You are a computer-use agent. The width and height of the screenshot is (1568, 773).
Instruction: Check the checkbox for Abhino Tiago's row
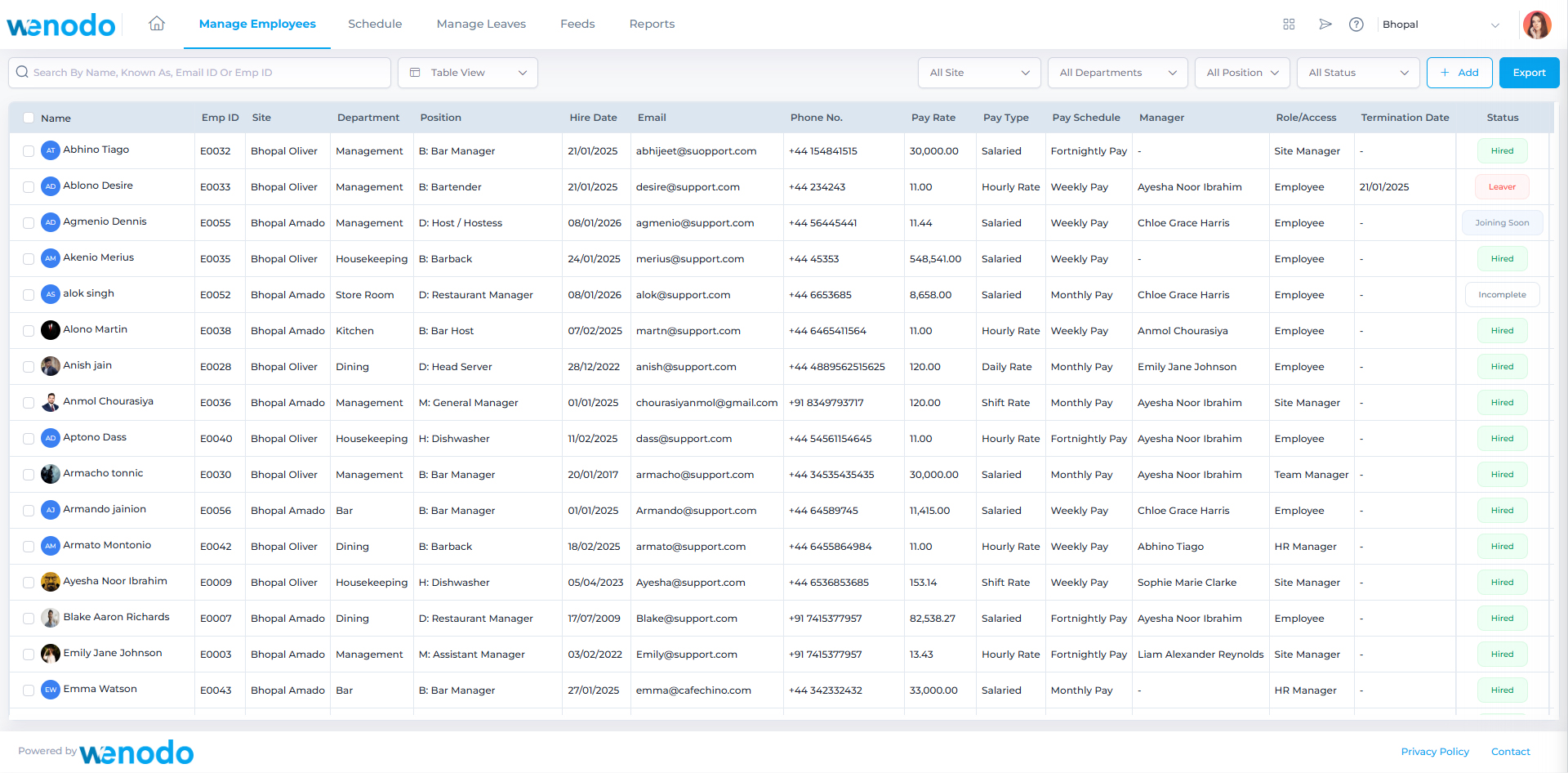click(29, 150)
